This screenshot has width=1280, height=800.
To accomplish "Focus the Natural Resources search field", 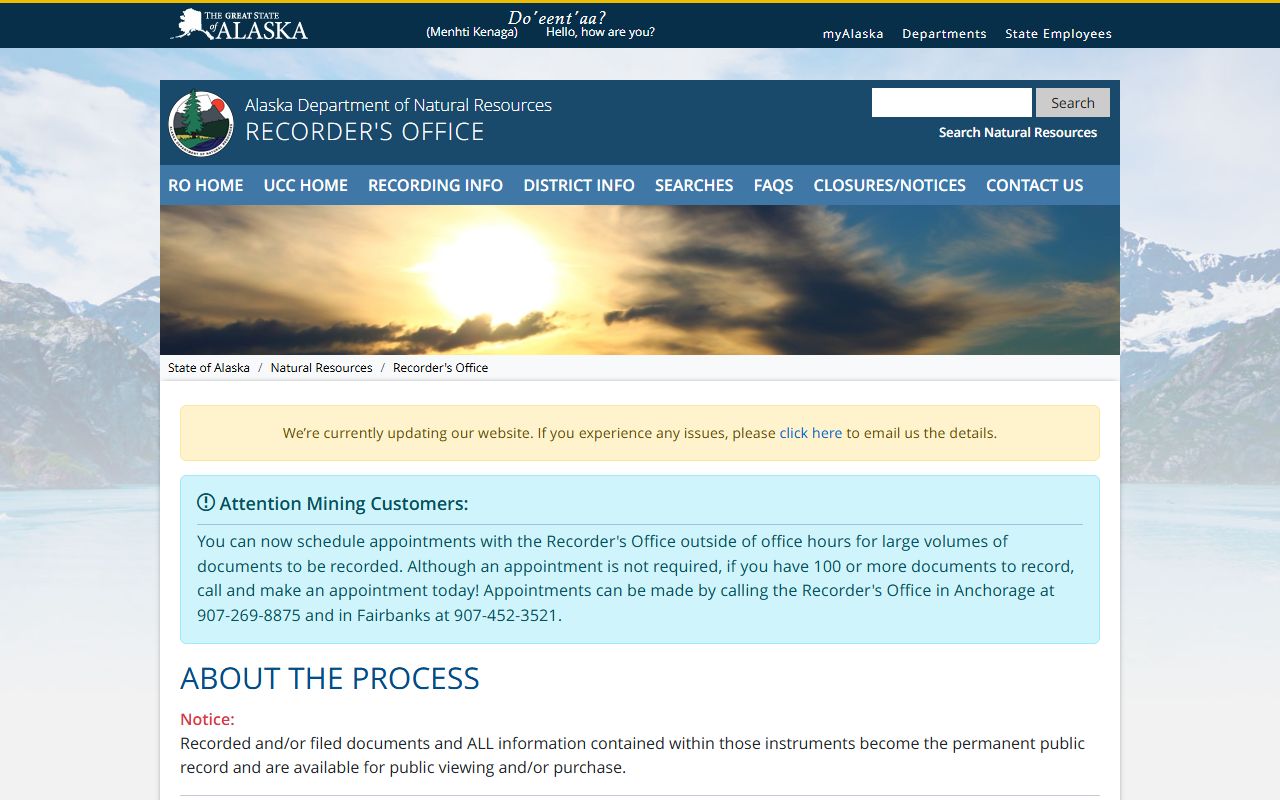I will 951,103.
